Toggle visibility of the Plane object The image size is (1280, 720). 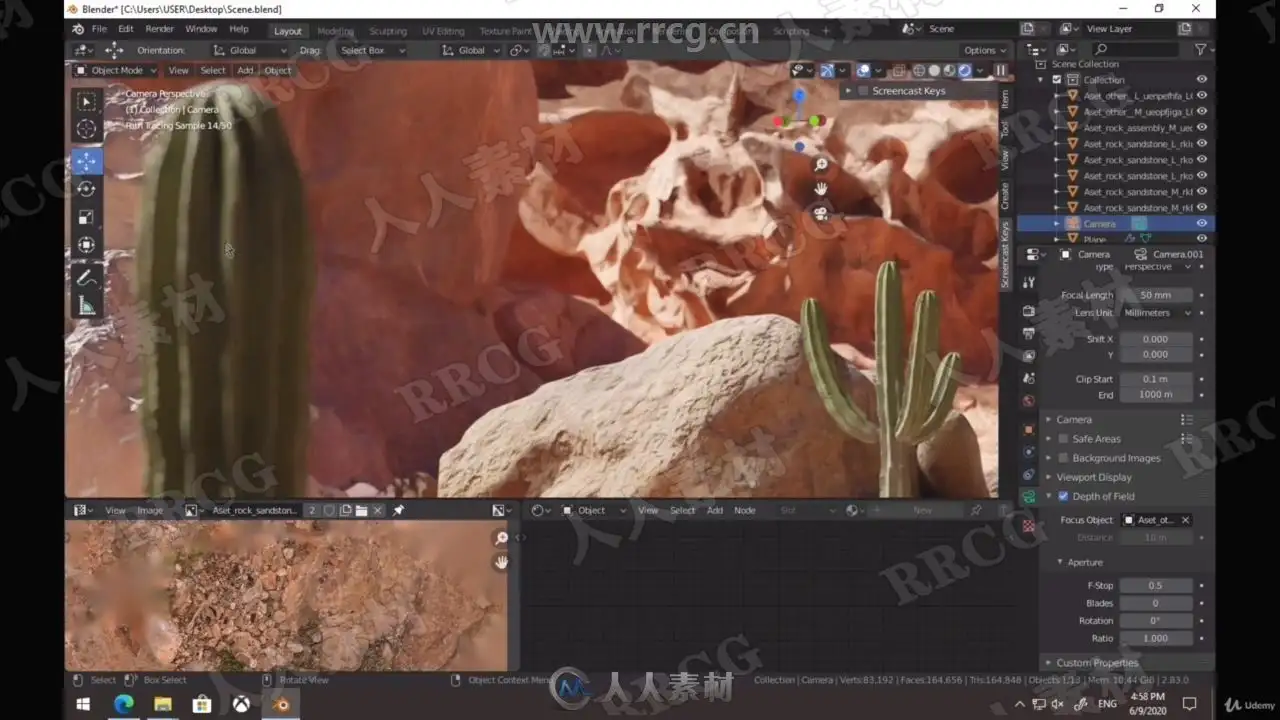coord(1201,239)
